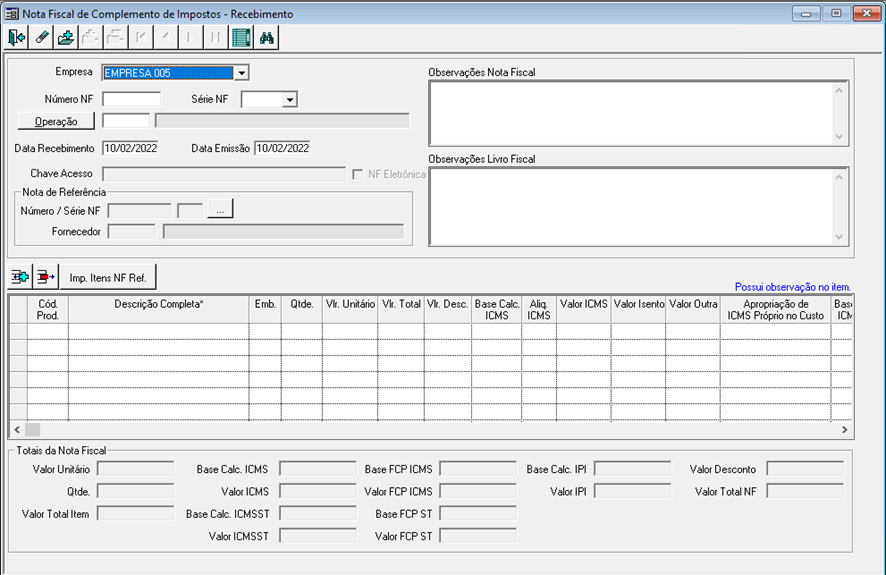Click the Data Emissão date field

coord(283,149)
